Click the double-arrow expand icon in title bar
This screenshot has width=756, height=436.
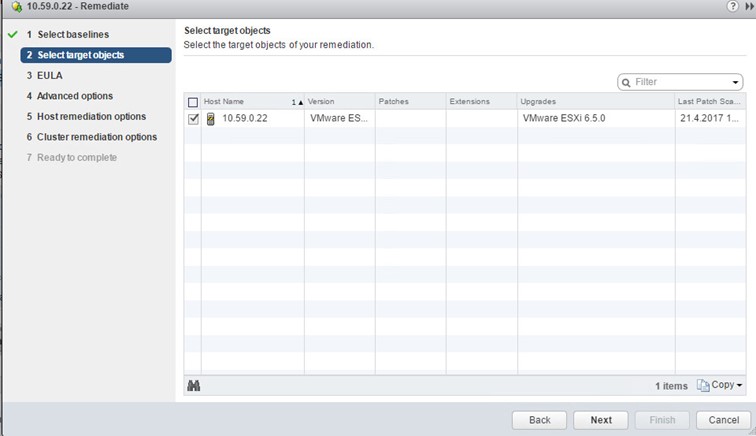(x=750, y=6)
